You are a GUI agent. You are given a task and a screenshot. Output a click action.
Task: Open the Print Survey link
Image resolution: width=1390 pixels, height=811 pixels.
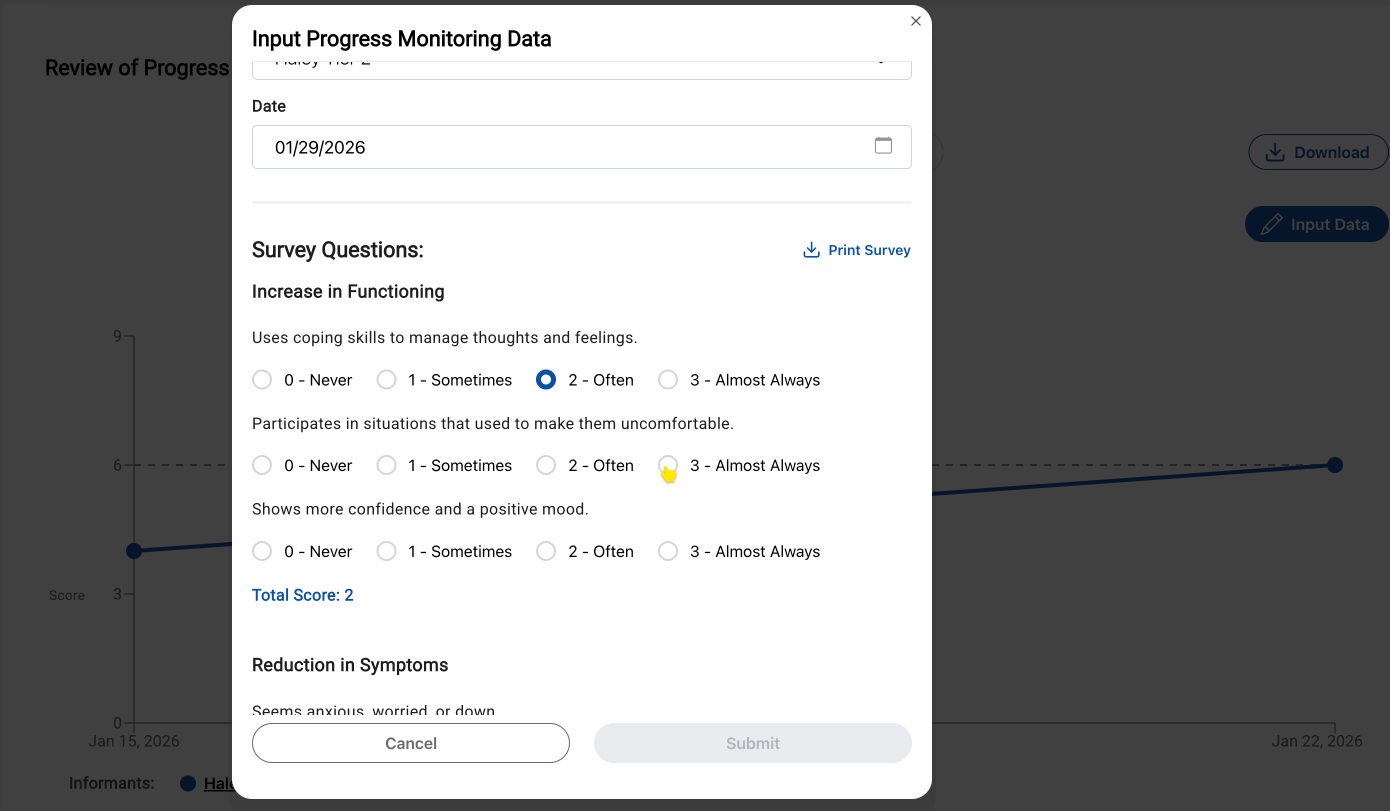click(x=868, y=249)
